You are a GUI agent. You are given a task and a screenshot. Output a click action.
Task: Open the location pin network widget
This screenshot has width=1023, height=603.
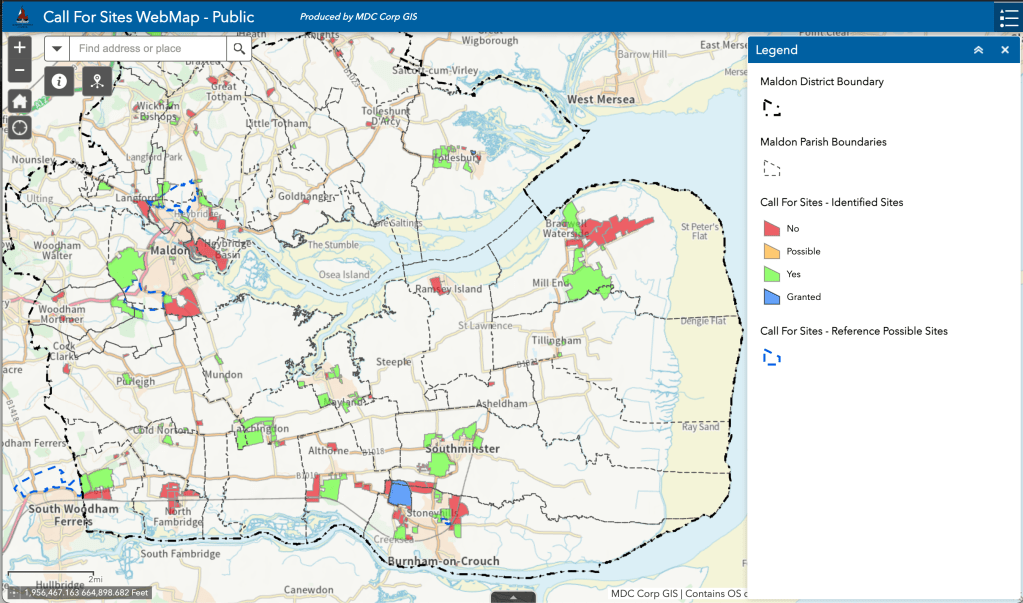coord(96,81)
